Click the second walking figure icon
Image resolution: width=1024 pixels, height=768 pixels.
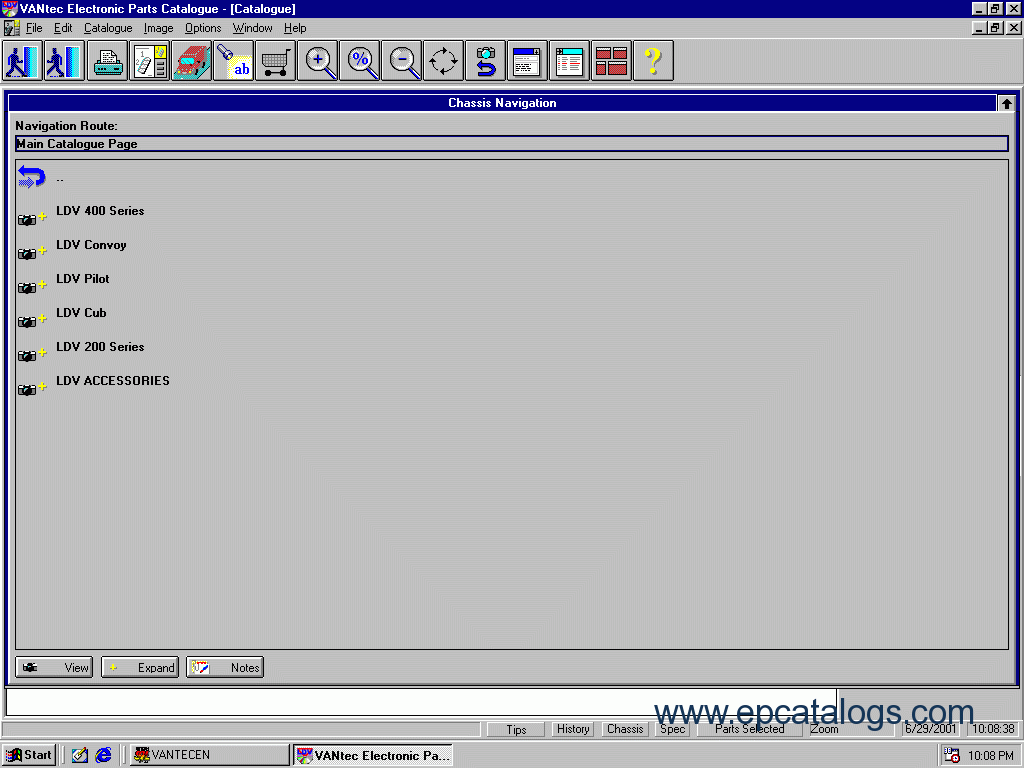click(x=64, y=61)
